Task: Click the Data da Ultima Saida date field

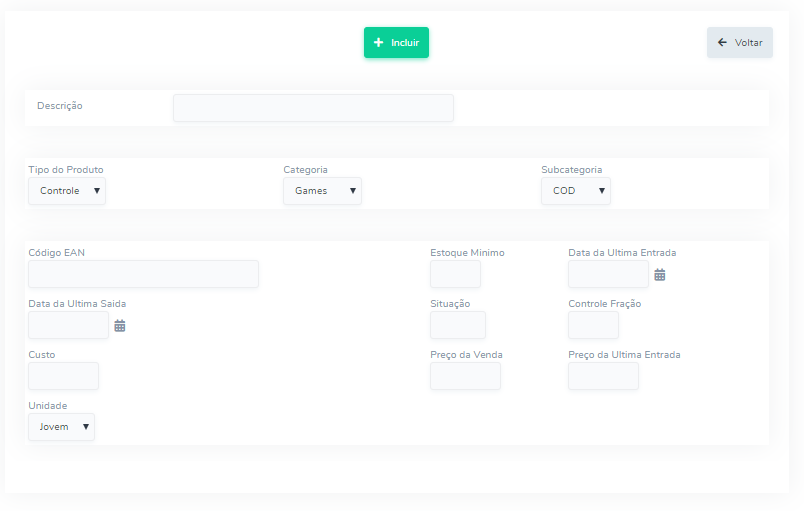Action: 68,325
